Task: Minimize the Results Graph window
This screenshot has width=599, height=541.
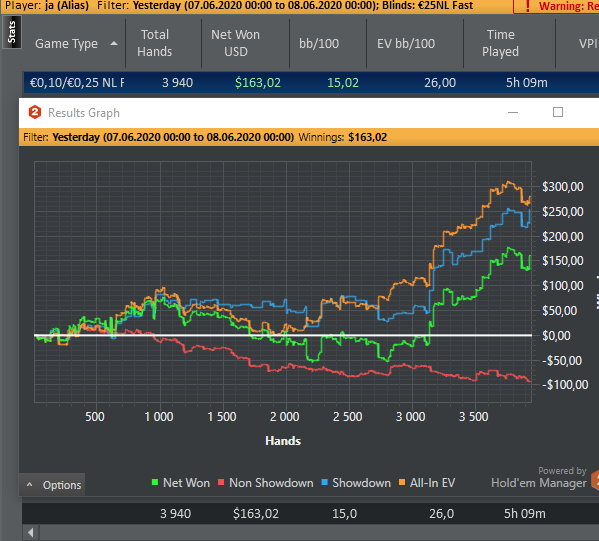Action: (x=513, y=112)
